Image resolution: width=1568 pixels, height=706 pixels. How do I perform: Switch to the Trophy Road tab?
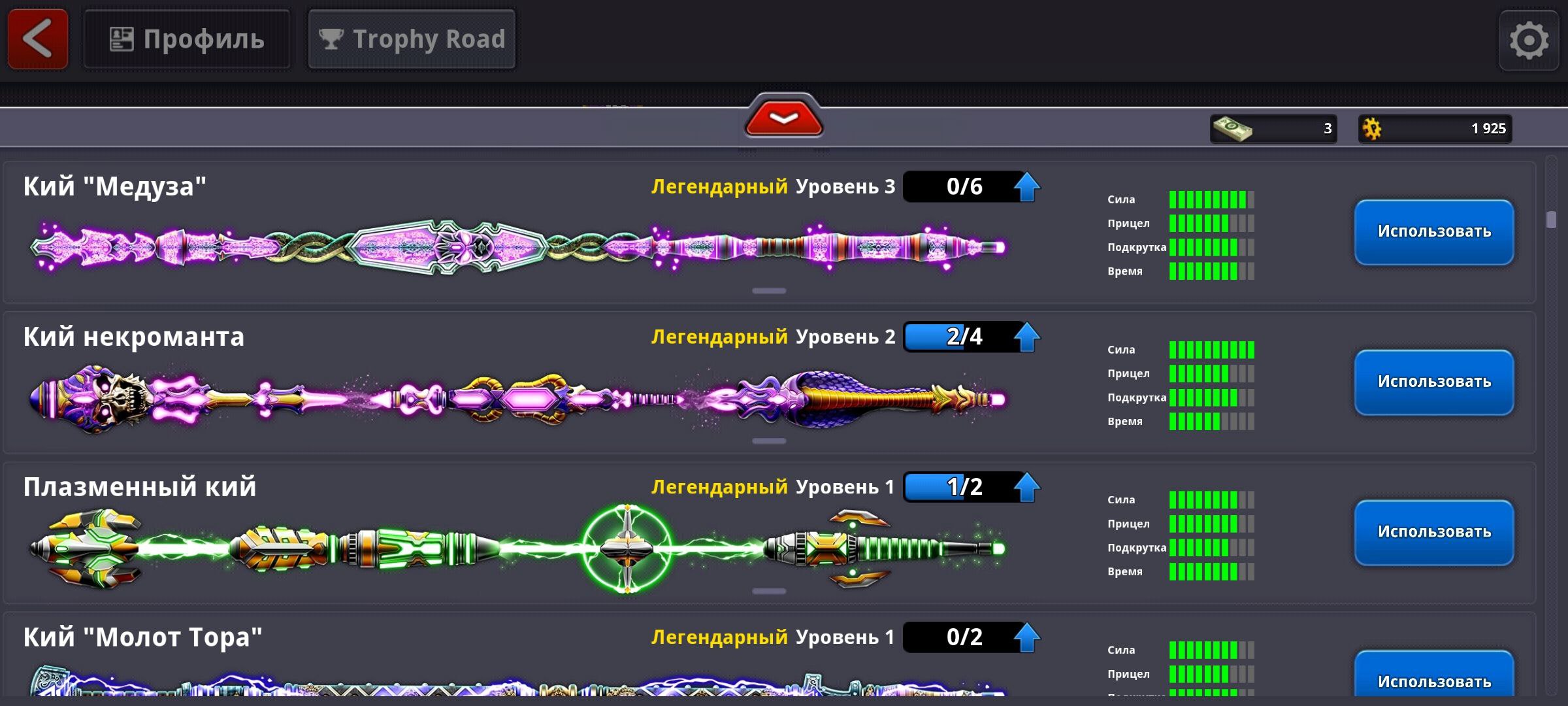click(412, 39)
